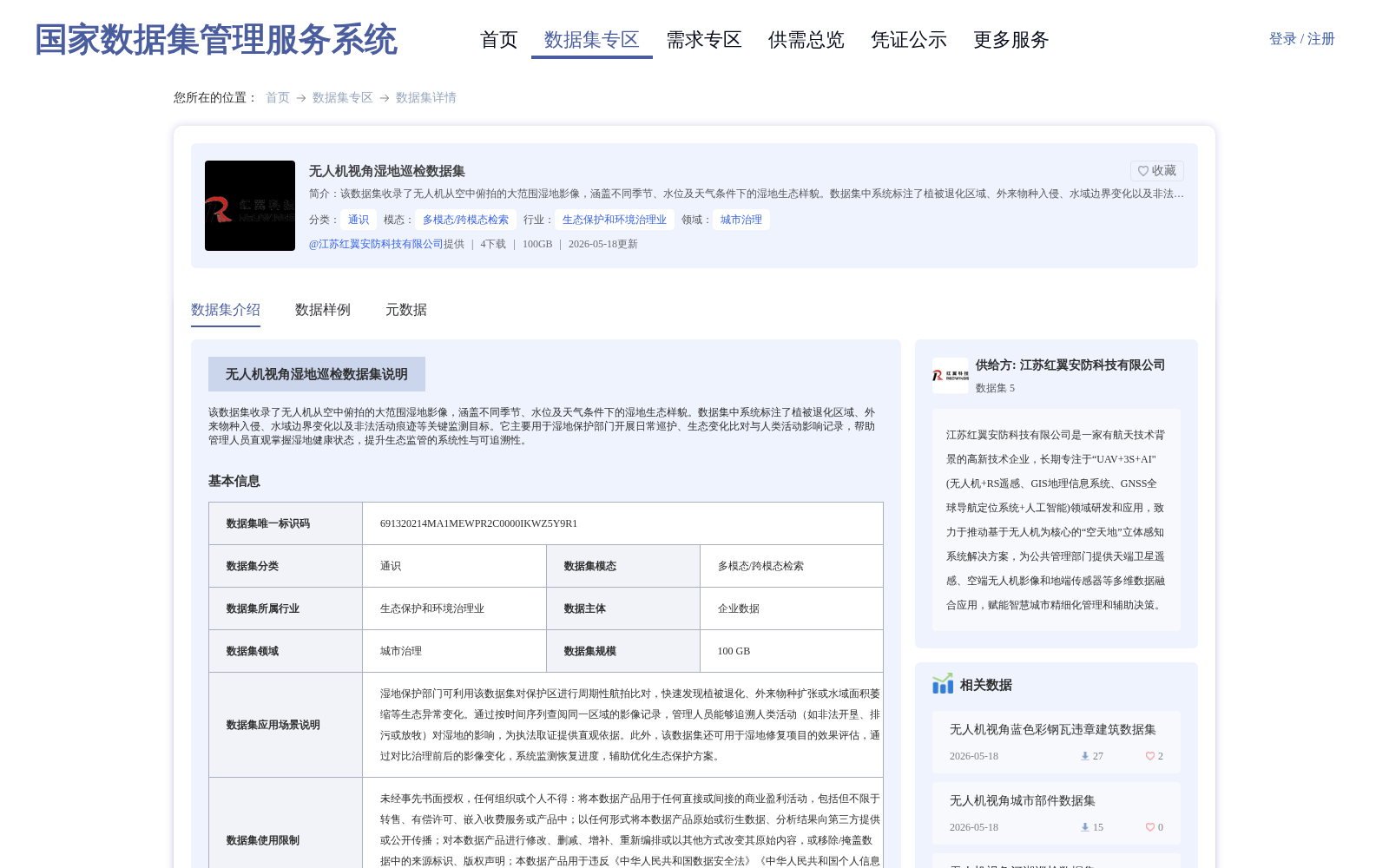Click the 生态保护和环境治理业 industry tag

tap(615, 220)
